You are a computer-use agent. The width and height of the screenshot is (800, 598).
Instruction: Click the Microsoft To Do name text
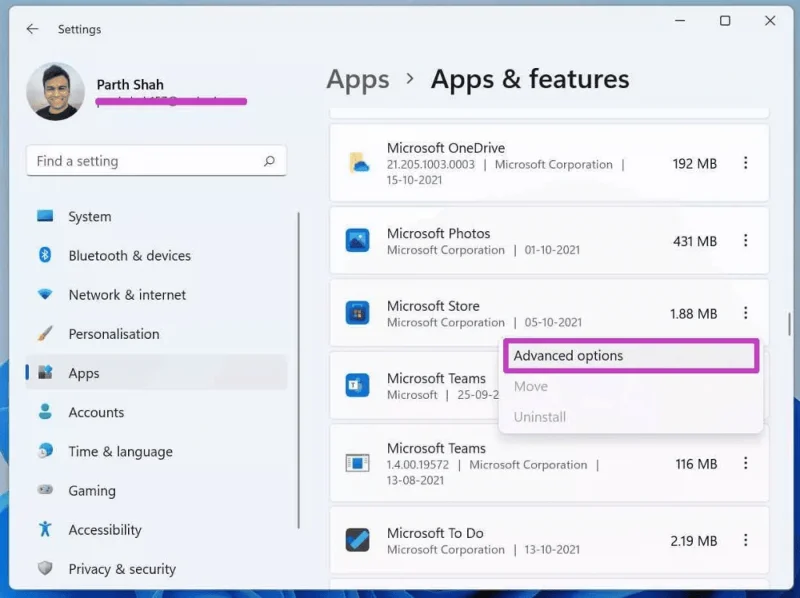(435, 533)
